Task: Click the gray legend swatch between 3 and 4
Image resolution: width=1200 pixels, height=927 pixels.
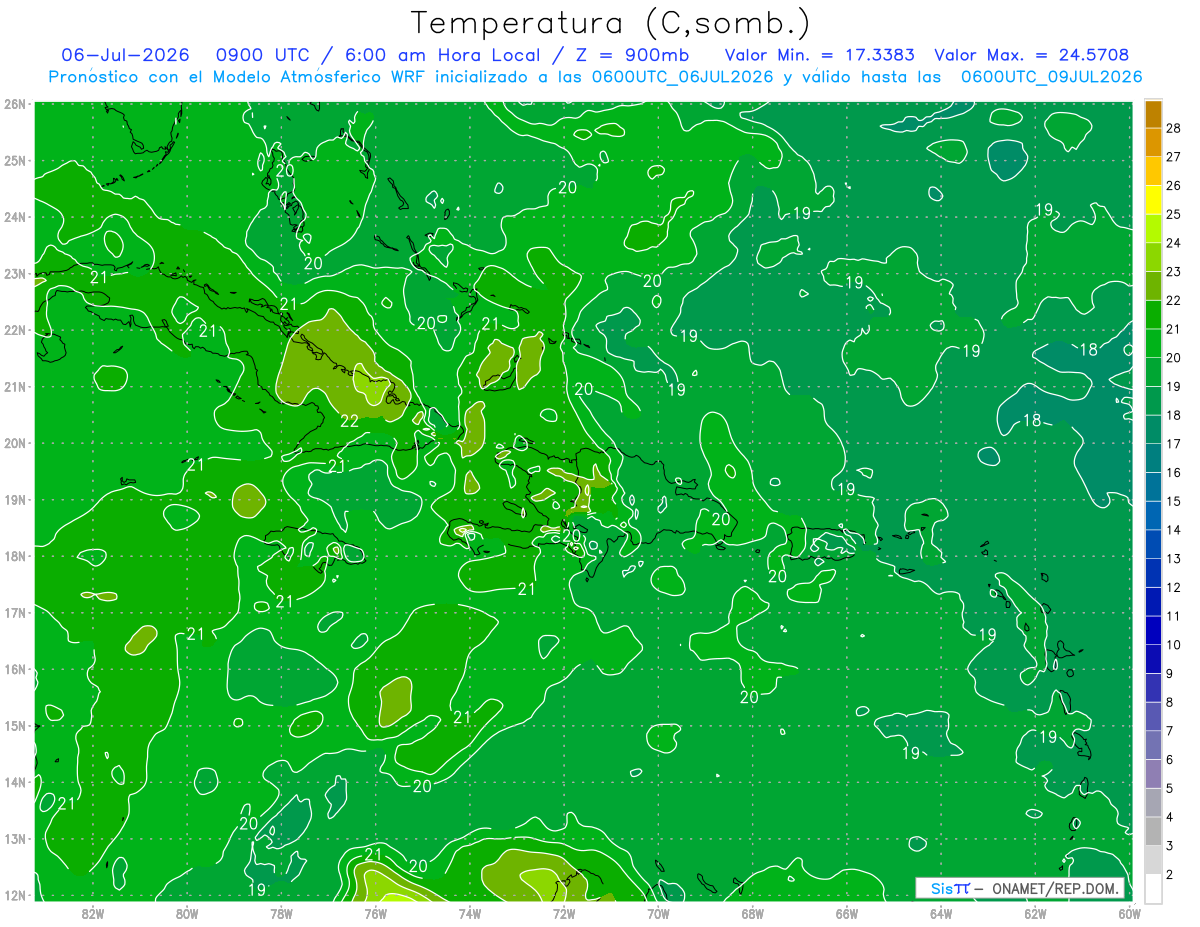Action: pyautogui.click(x=1153, y=832)
